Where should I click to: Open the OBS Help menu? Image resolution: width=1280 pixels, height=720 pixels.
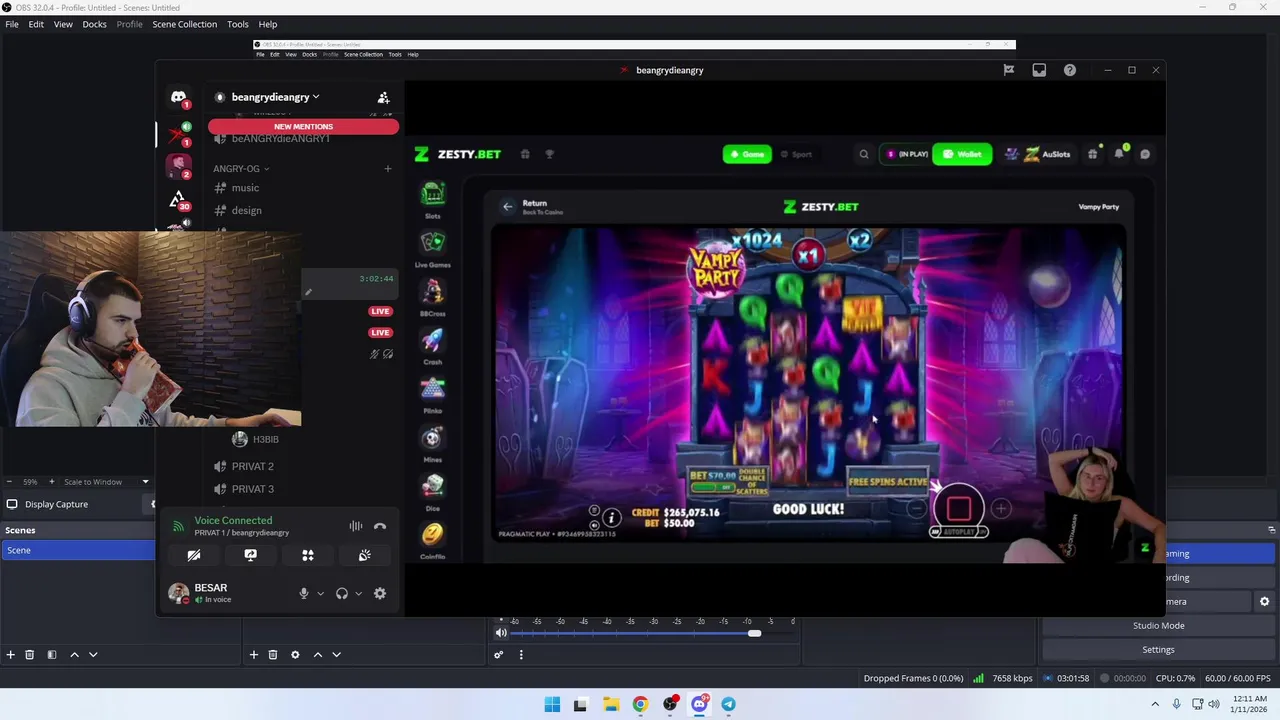click(268, 24)
